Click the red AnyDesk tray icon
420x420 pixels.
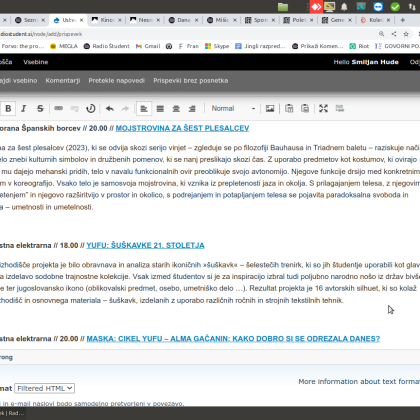316,7
